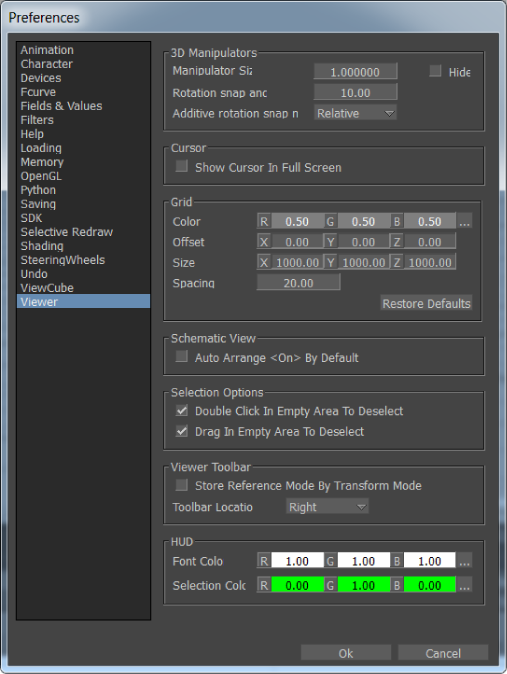Enable Hide checkbox in 3D Manipulators
This screenshot has height=674, width=507.
tap(435, 71)
